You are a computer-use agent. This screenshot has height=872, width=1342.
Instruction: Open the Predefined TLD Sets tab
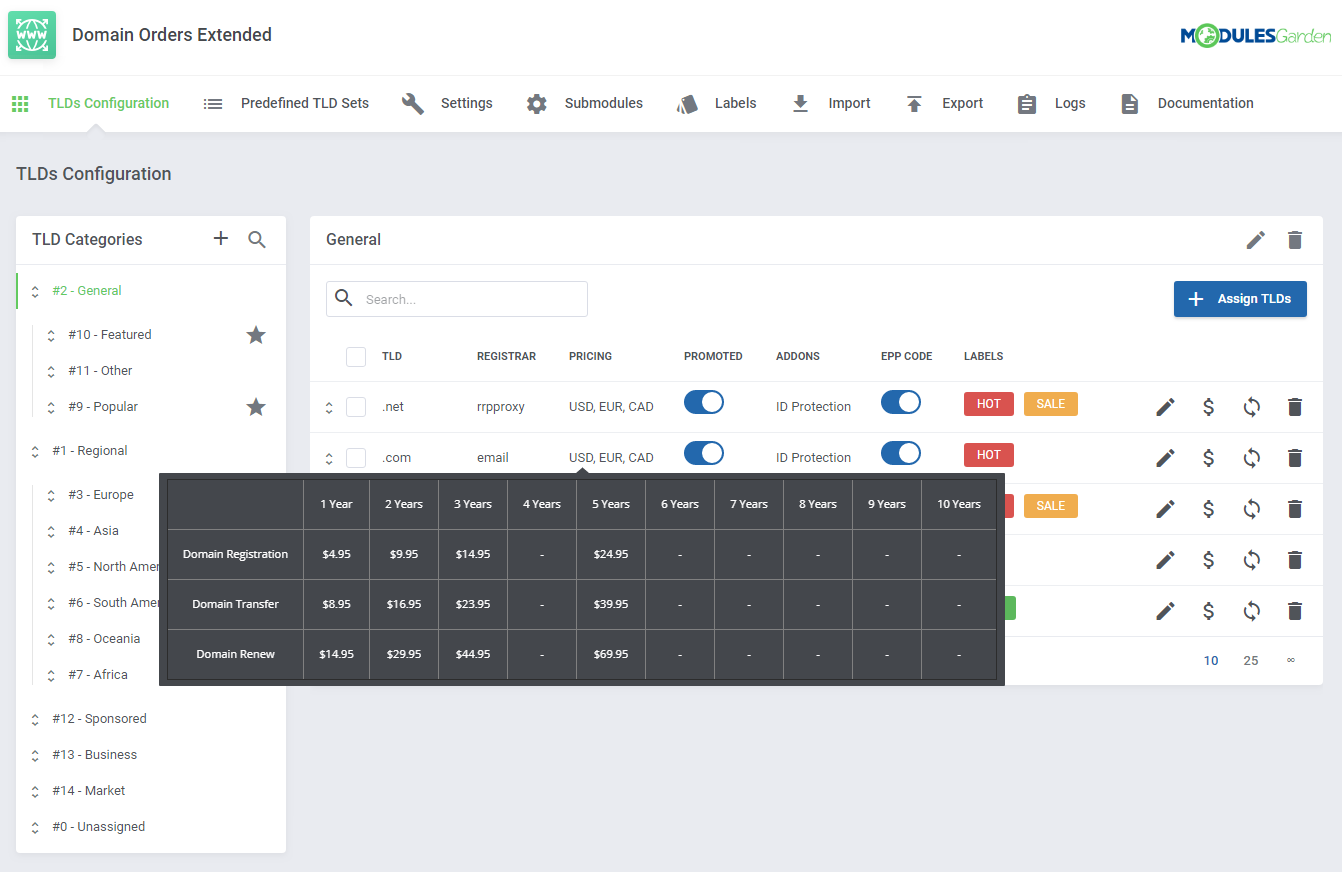click(x=286, y=103)
